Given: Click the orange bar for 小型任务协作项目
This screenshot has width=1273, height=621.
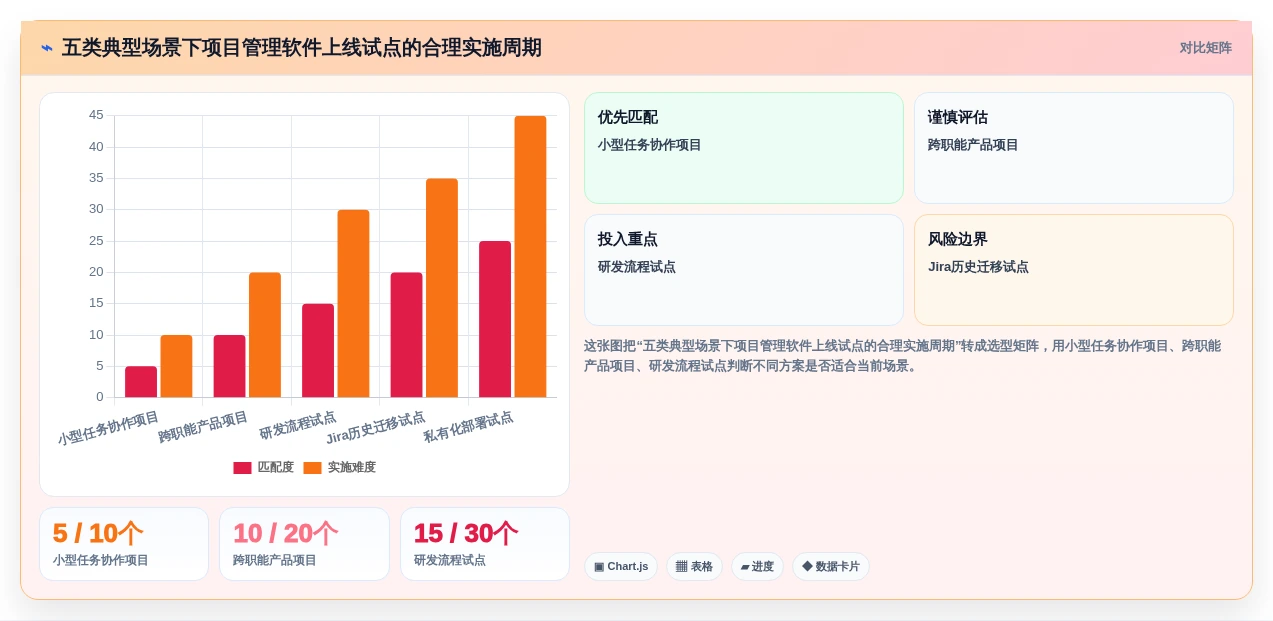Looking at the screenshot, I should point(176,366).
